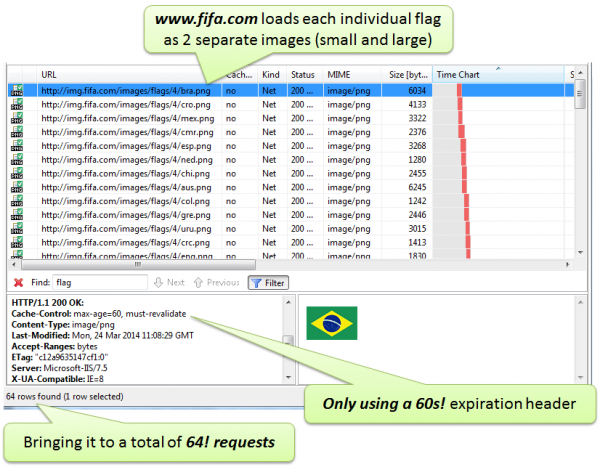Viewport: 600px width, 467px height.
Task: Click the PNG icon of cmr.png row
Action: point(17,132)
